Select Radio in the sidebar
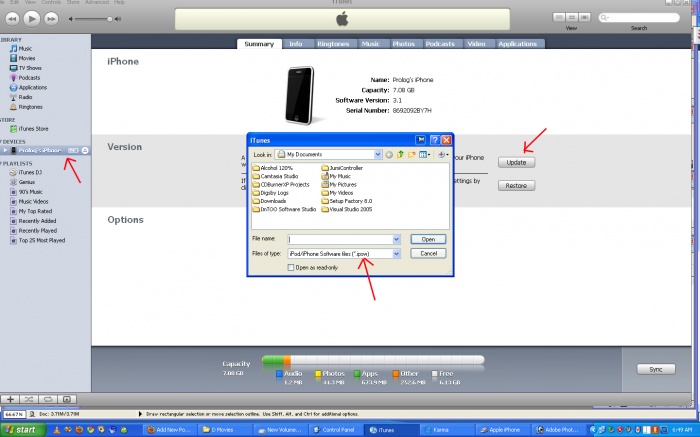This screenshot has width=700, height=437. pos(25,97)
